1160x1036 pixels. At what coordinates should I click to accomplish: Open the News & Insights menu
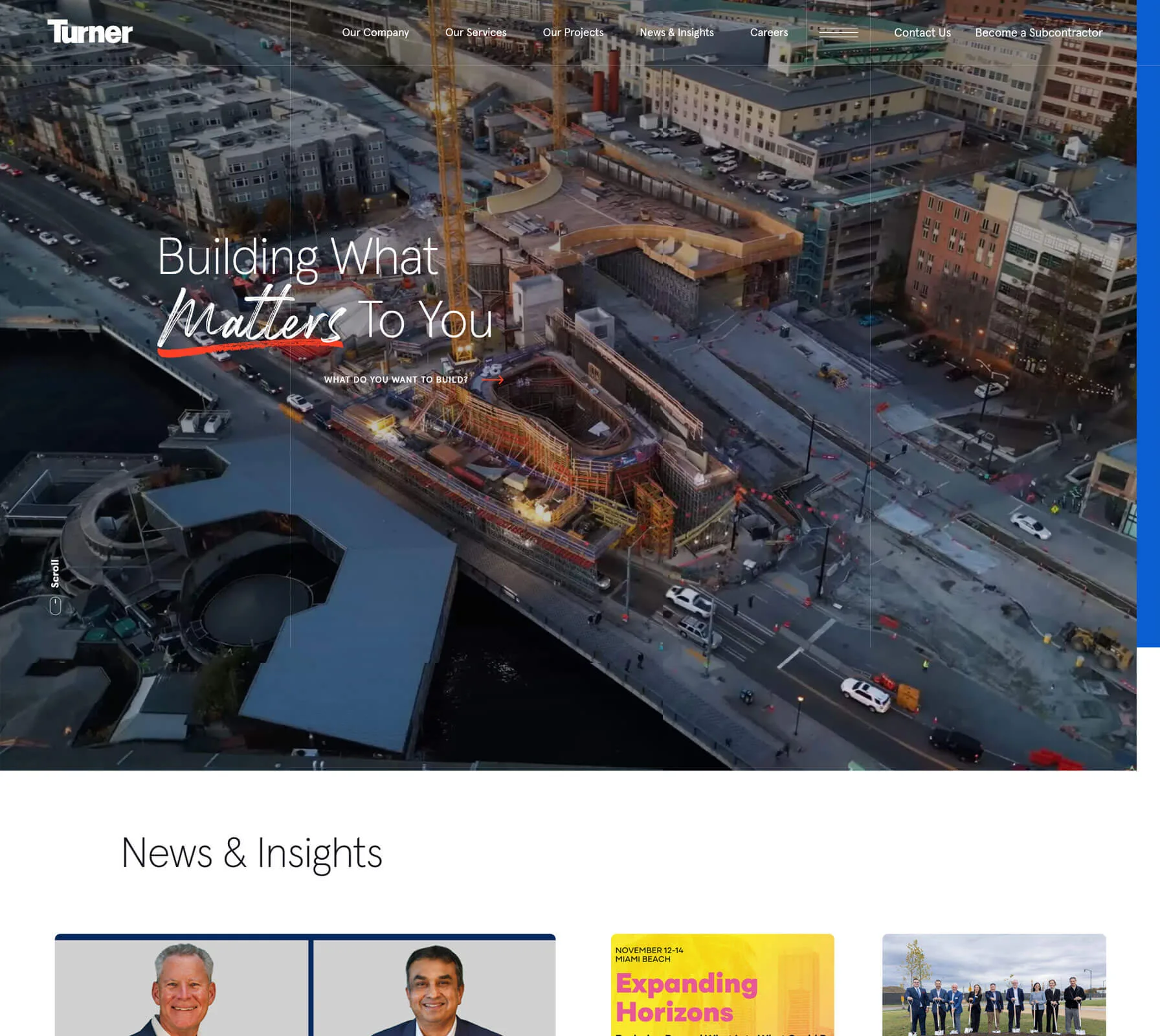click(x=676, y=32)
